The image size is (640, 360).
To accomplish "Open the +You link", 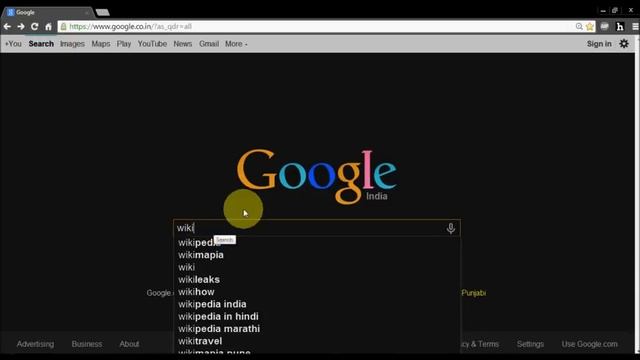I will 13,44.
